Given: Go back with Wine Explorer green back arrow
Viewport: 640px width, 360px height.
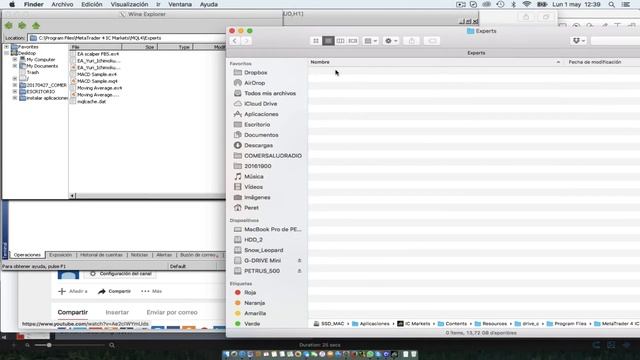Looking at the screenshot, I should [x=9, y=26].
